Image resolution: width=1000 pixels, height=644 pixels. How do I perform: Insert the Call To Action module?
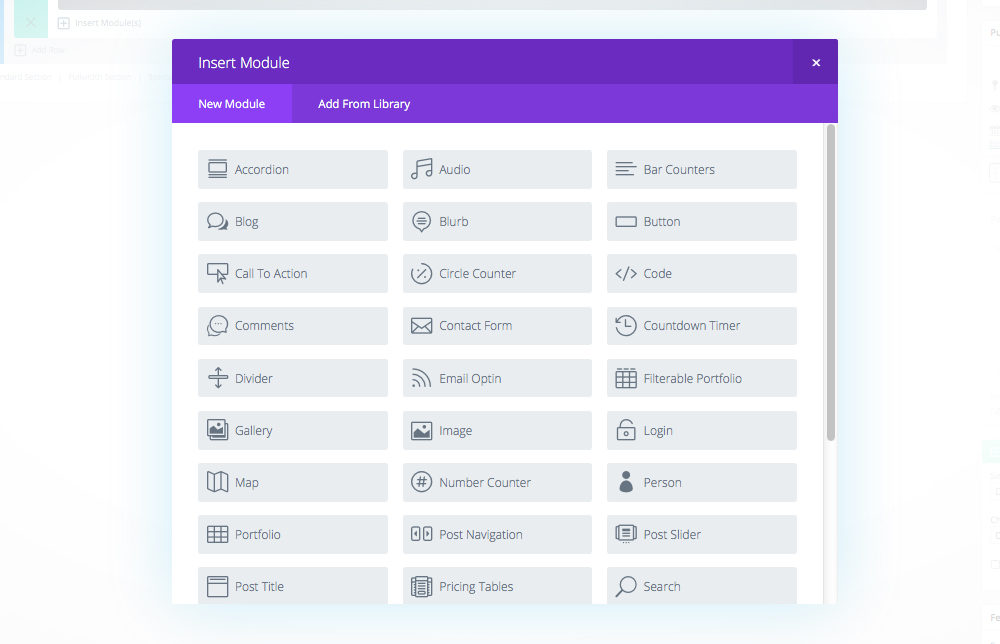point(292,274)
